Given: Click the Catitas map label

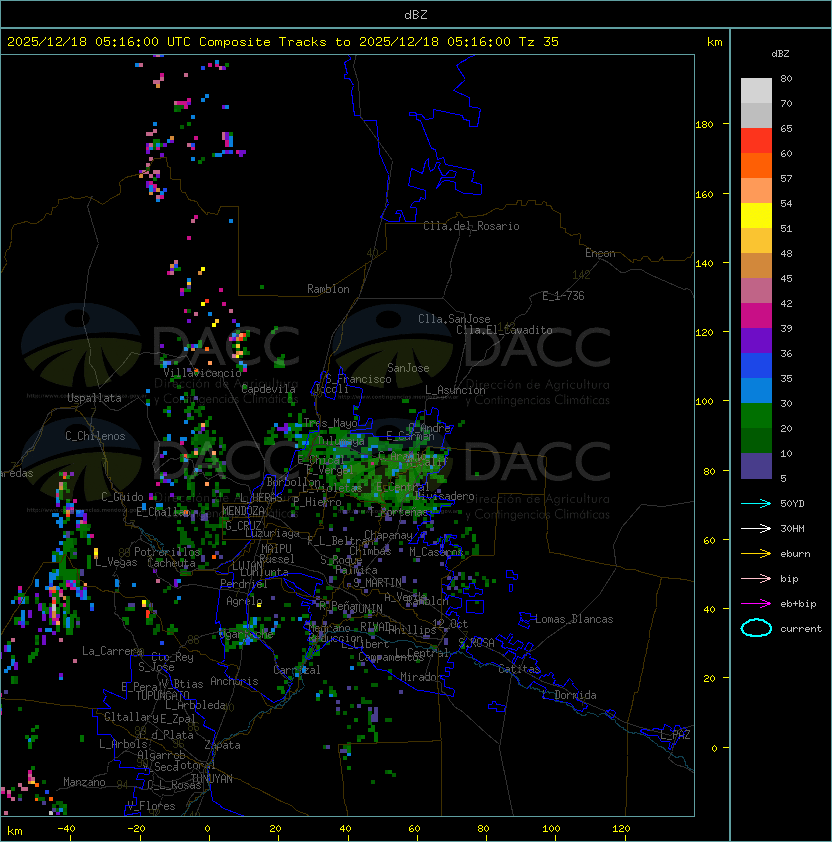Looking at the screenshot, I should coord(519,669).
